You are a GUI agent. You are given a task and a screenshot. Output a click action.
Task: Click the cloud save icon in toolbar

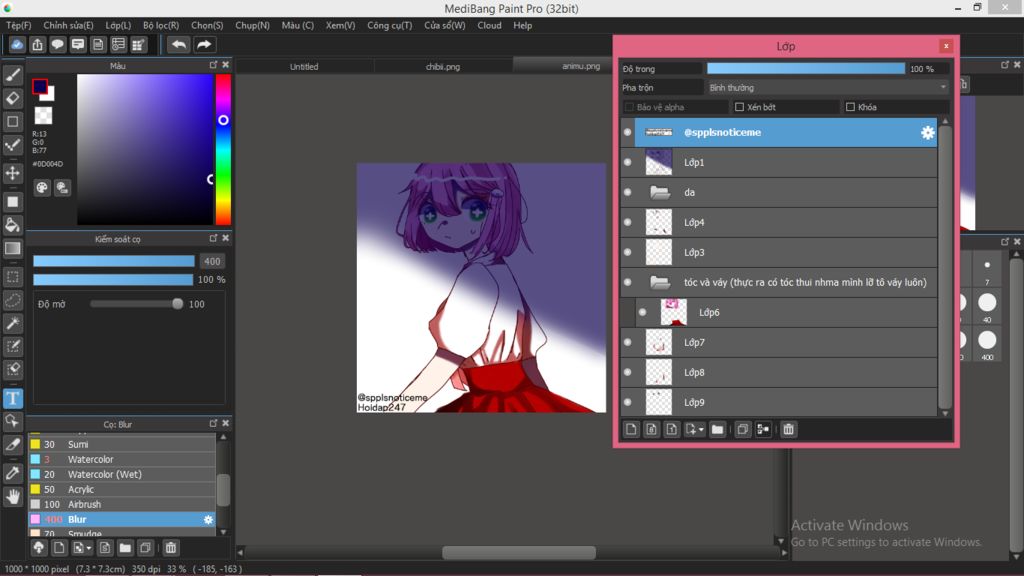17,44
